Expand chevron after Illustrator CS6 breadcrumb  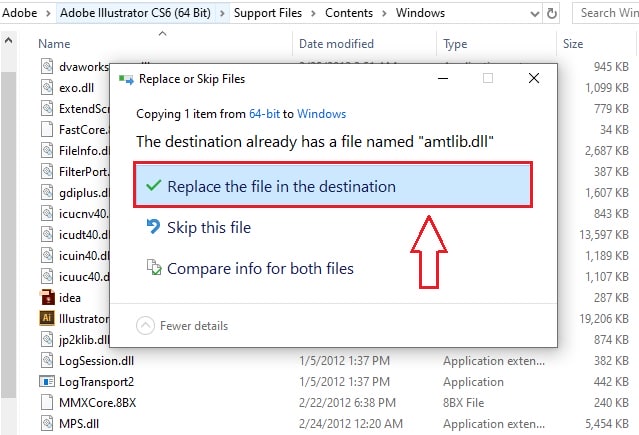click(222, 13)
